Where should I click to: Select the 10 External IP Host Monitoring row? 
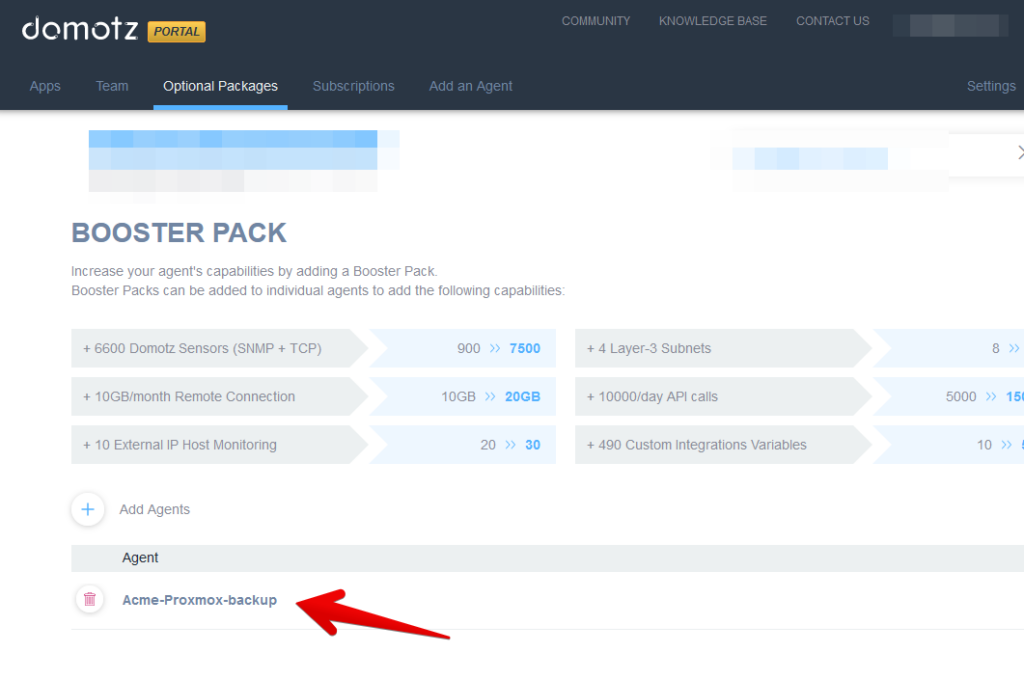click(x=313, y=445)
